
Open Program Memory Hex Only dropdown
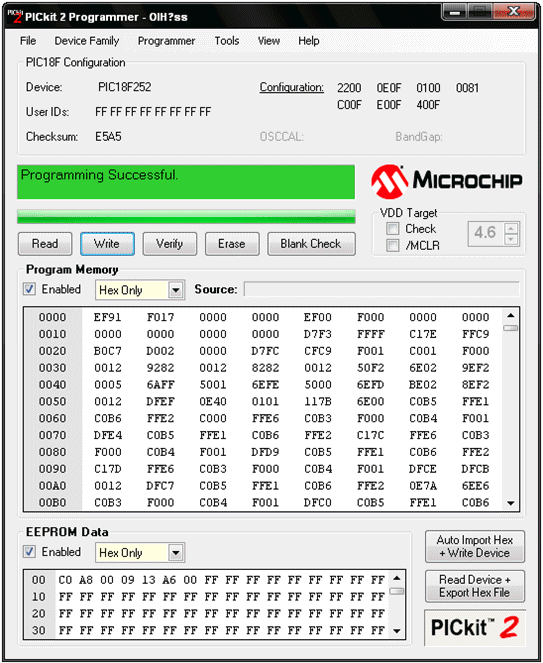(176, 290)
